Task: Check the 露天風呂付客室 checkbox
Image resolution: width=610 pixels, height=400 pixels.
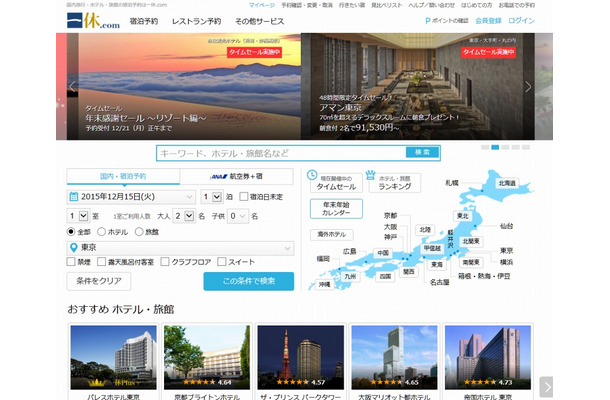Action: (x=102, y=261)
